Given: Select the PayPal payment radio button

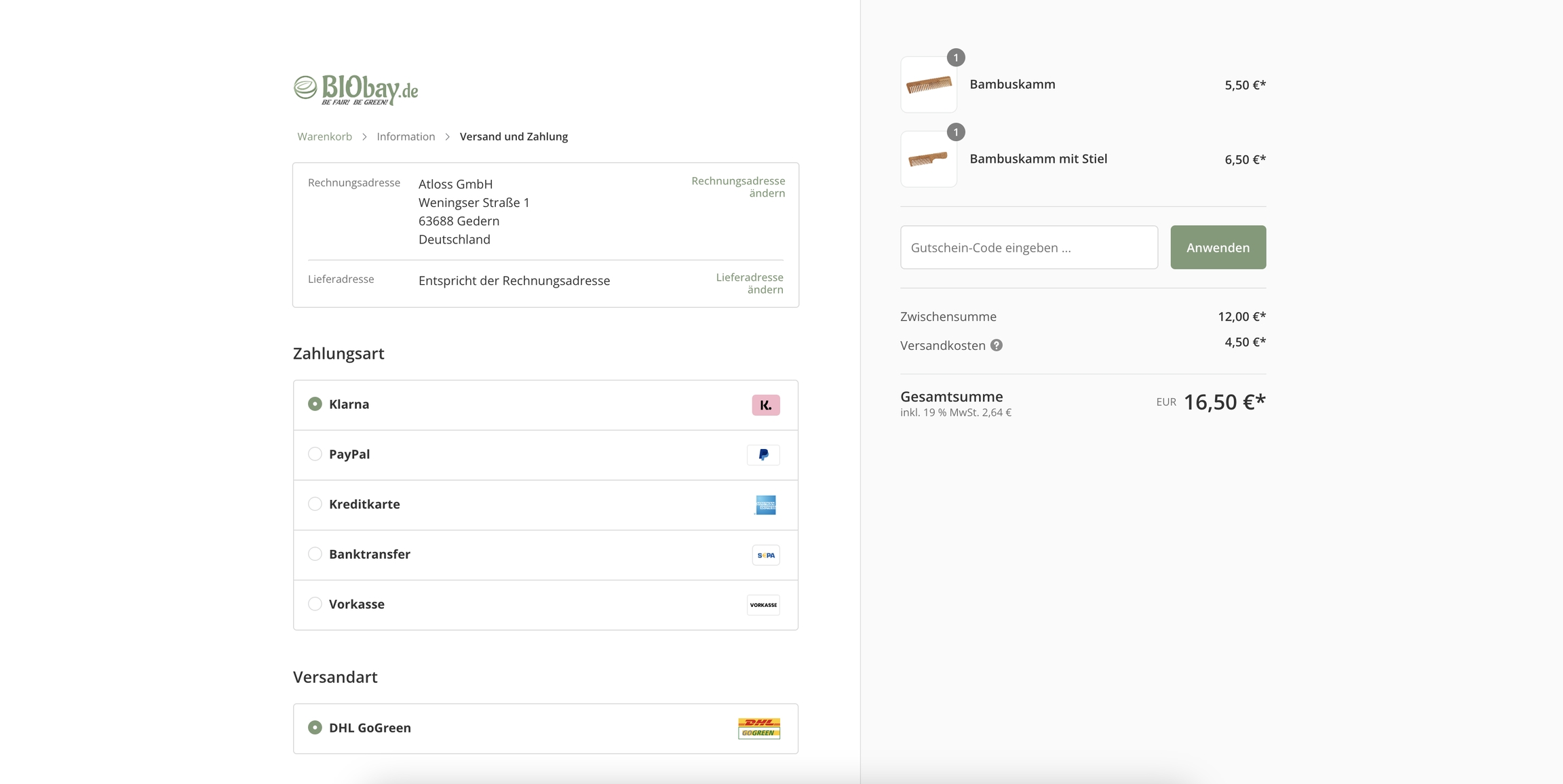Looking at the screenshot, I should [x=315, y=454].
